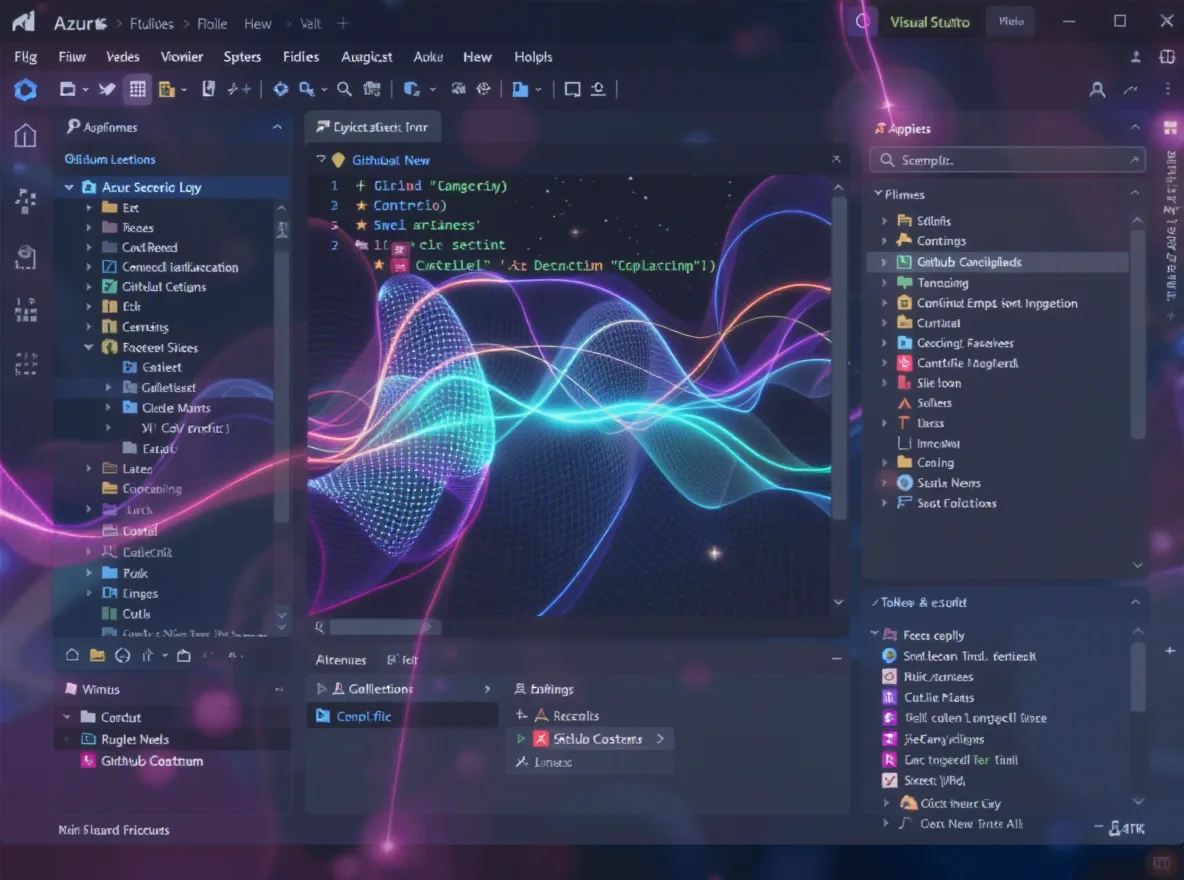Viewport: 1184px width, 880px height.
Task: Open the Holpls menu
Action: [533, 57]
